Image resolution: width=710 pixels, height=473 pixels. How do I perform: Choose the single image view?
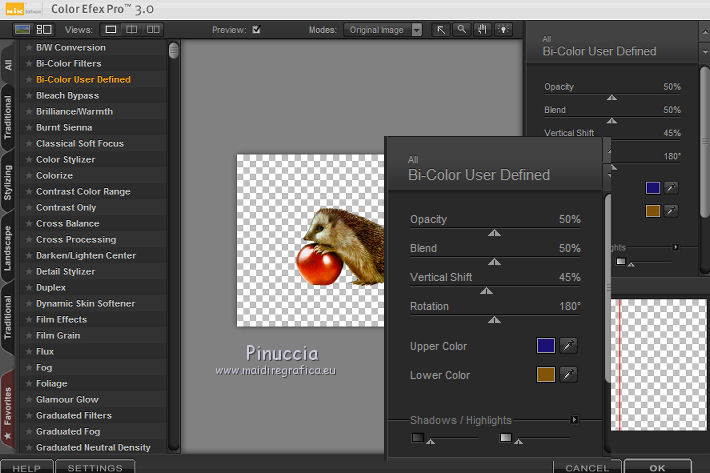tap(110, 30)
